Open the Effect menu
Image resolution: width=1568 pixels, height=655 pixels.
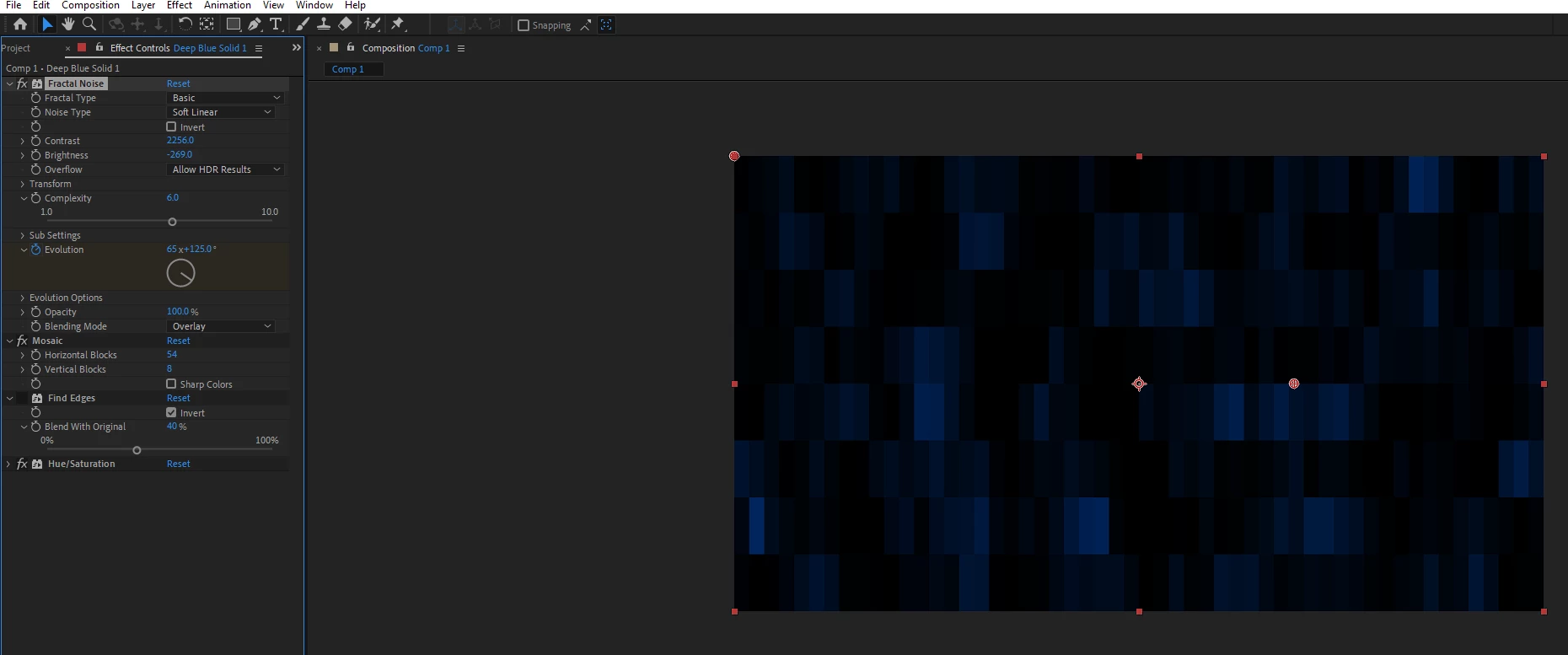(180, 5)
